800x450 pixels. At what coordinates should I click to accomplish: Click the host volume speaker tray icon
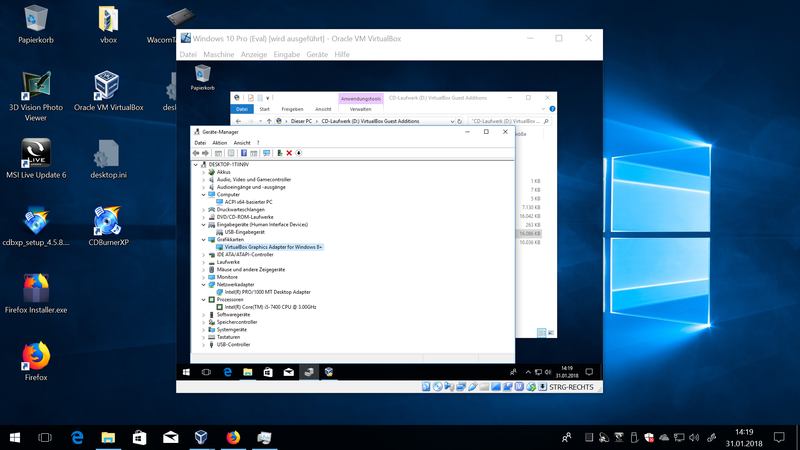click(694, 437)
